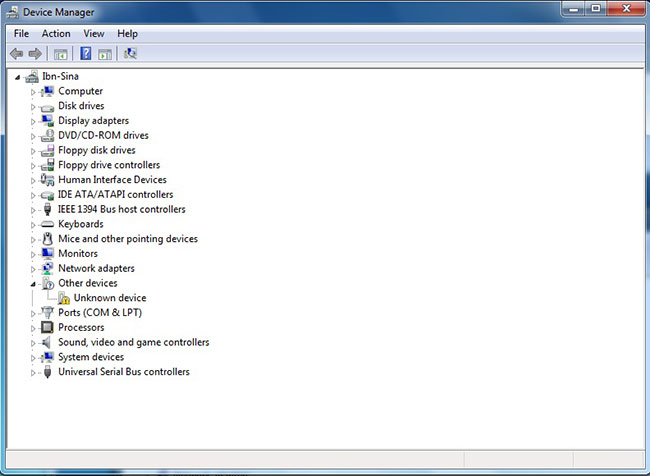Expand the Network adapters node arrow
This screenshot has width=650, height=476.
(x=33, y=270)
